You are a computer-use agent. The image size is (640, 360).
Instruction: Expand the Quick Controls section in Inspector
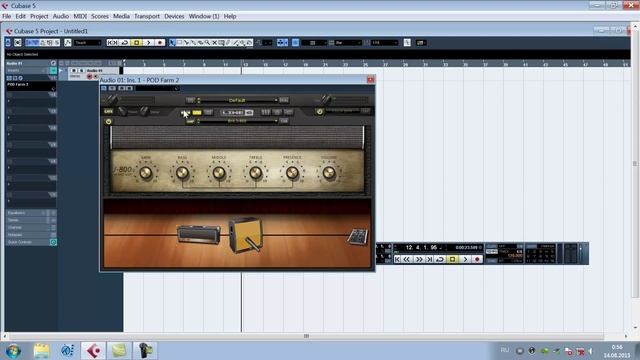click(x=31, y=242)
